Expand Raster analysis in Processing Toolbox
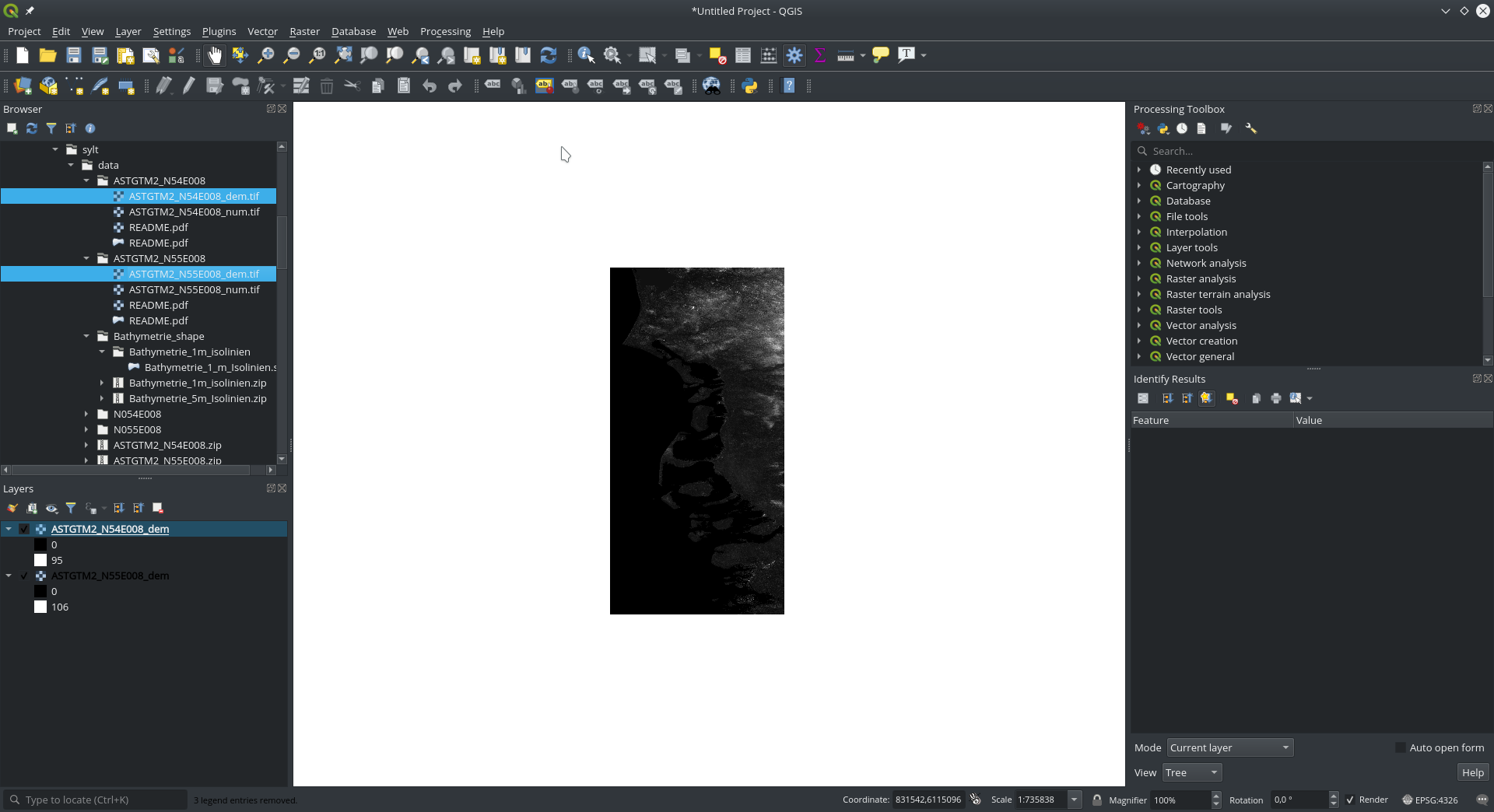Screen dimensions: 1494x812 click(1141, 278)
